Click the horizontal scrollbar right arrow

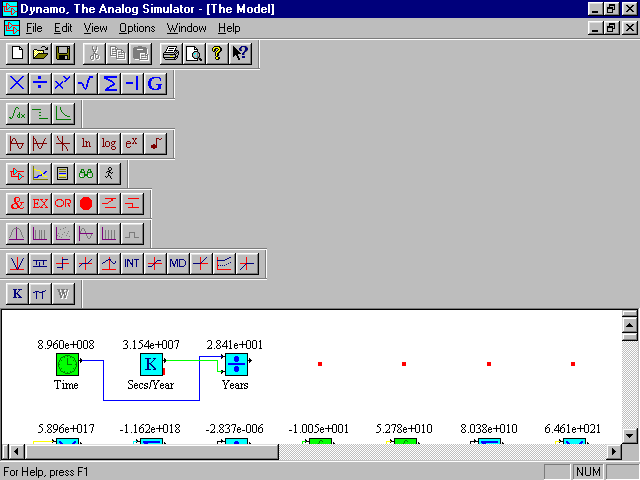coord(612,452)
